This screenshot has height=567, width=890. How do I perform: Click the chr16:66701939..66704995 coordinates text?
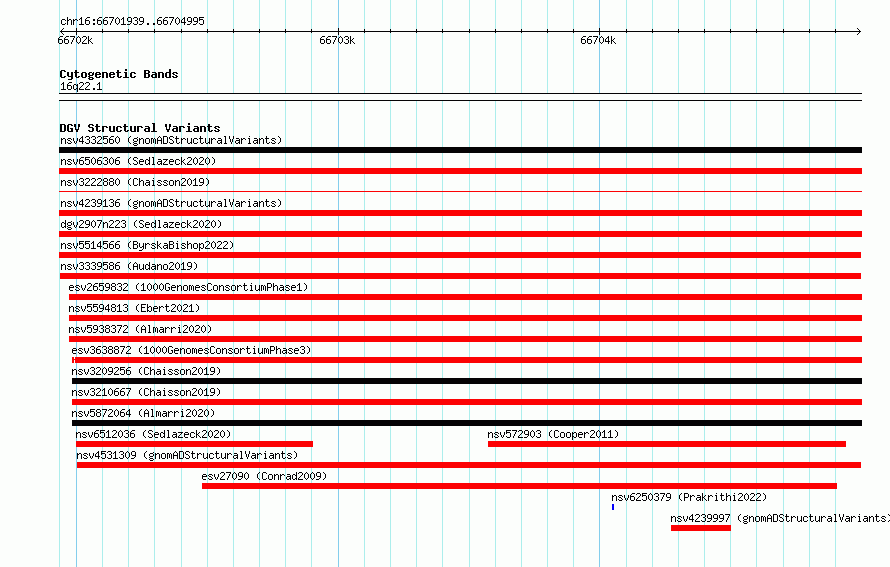[132, 21]
